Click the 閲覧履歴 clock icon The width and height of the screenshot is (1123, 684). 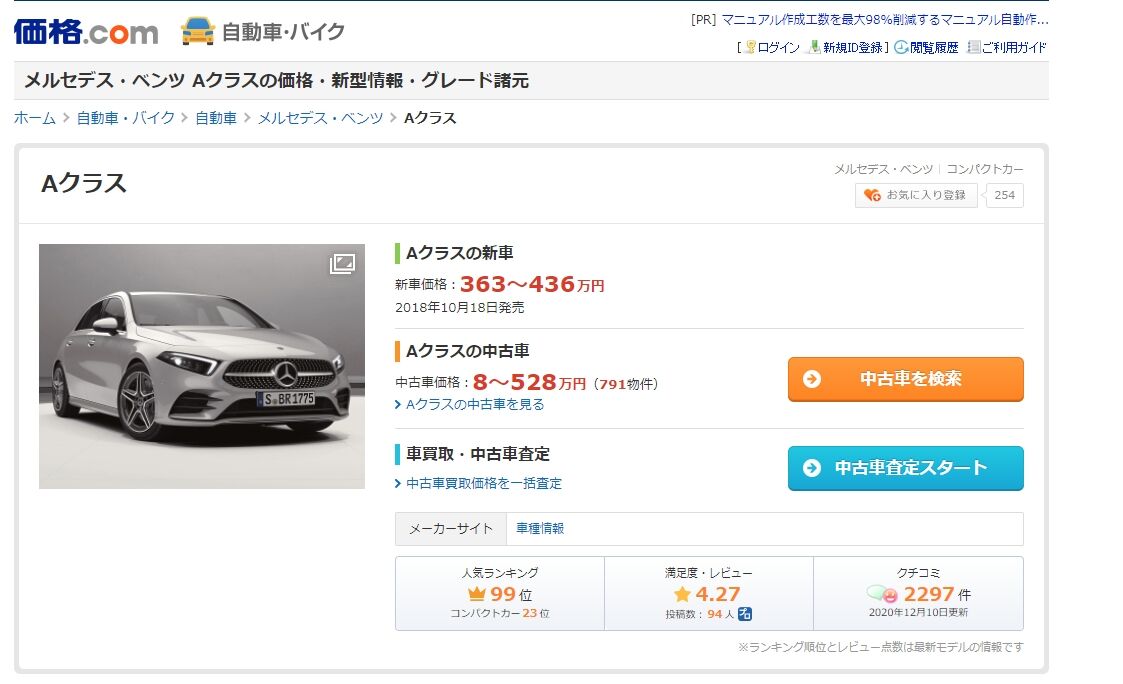[x=901, y=47]
